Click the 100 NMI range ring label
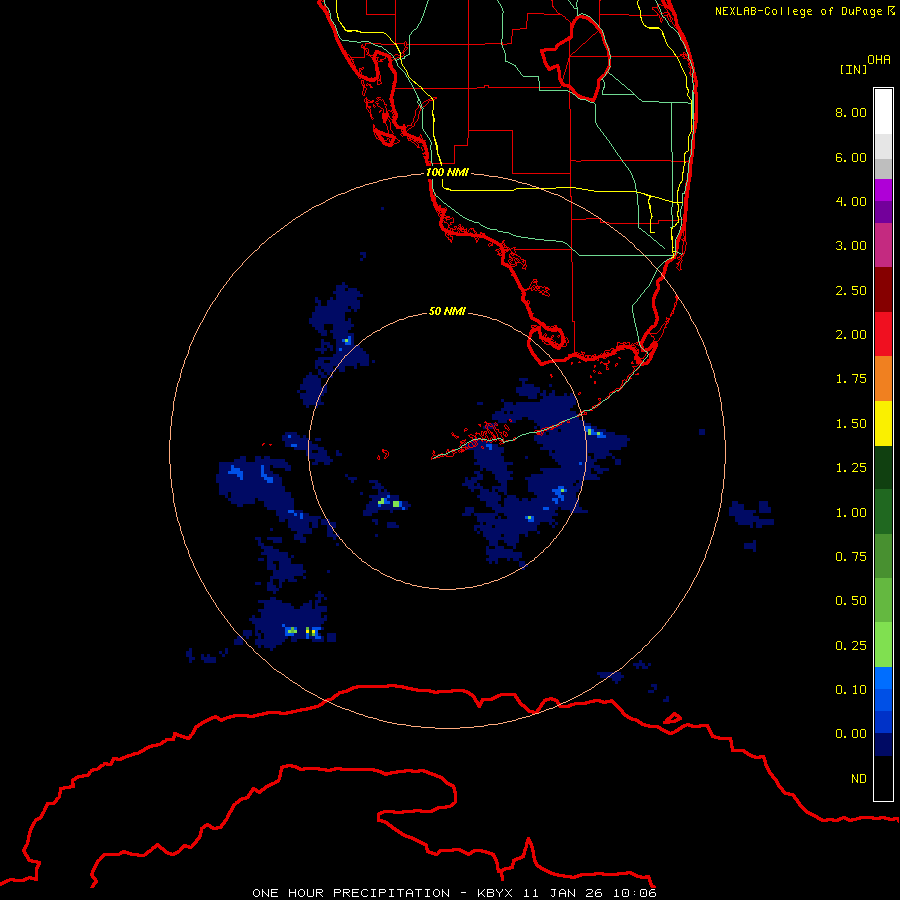 447,172
